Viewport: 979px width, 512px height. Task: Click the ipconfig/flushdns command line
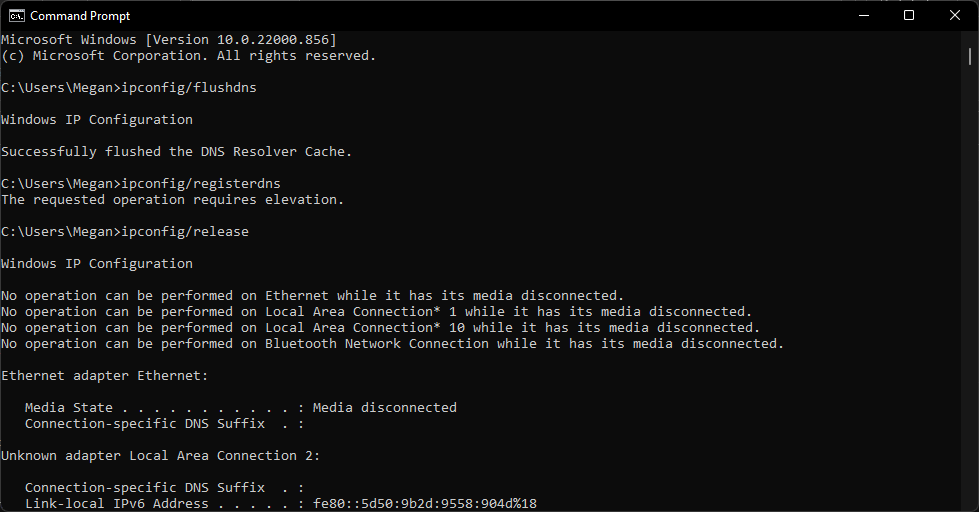point(129,87)
